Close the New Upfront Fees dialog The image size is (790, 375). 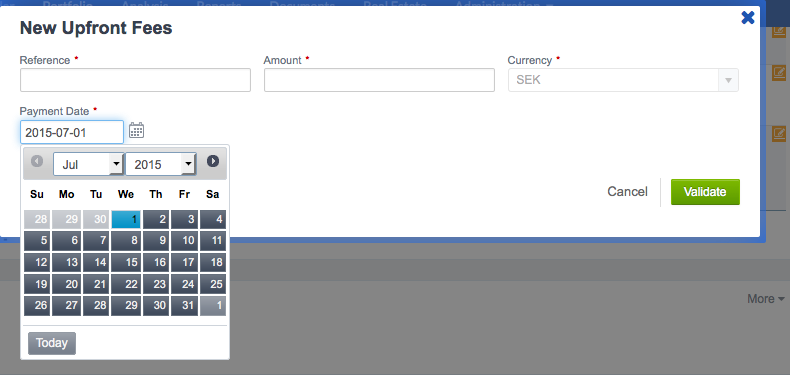(748, 18)
